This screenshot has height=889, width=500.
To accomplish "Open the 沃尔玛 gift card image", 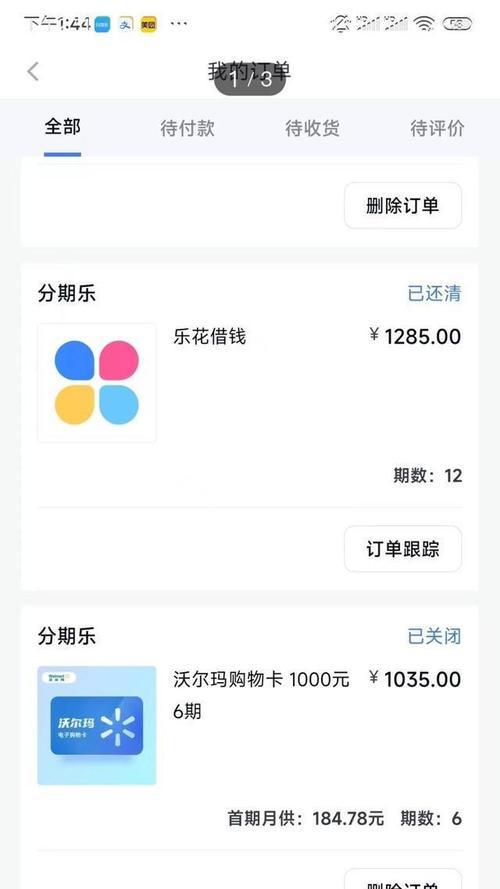I will pyautogui.click(x=97, y=725).
